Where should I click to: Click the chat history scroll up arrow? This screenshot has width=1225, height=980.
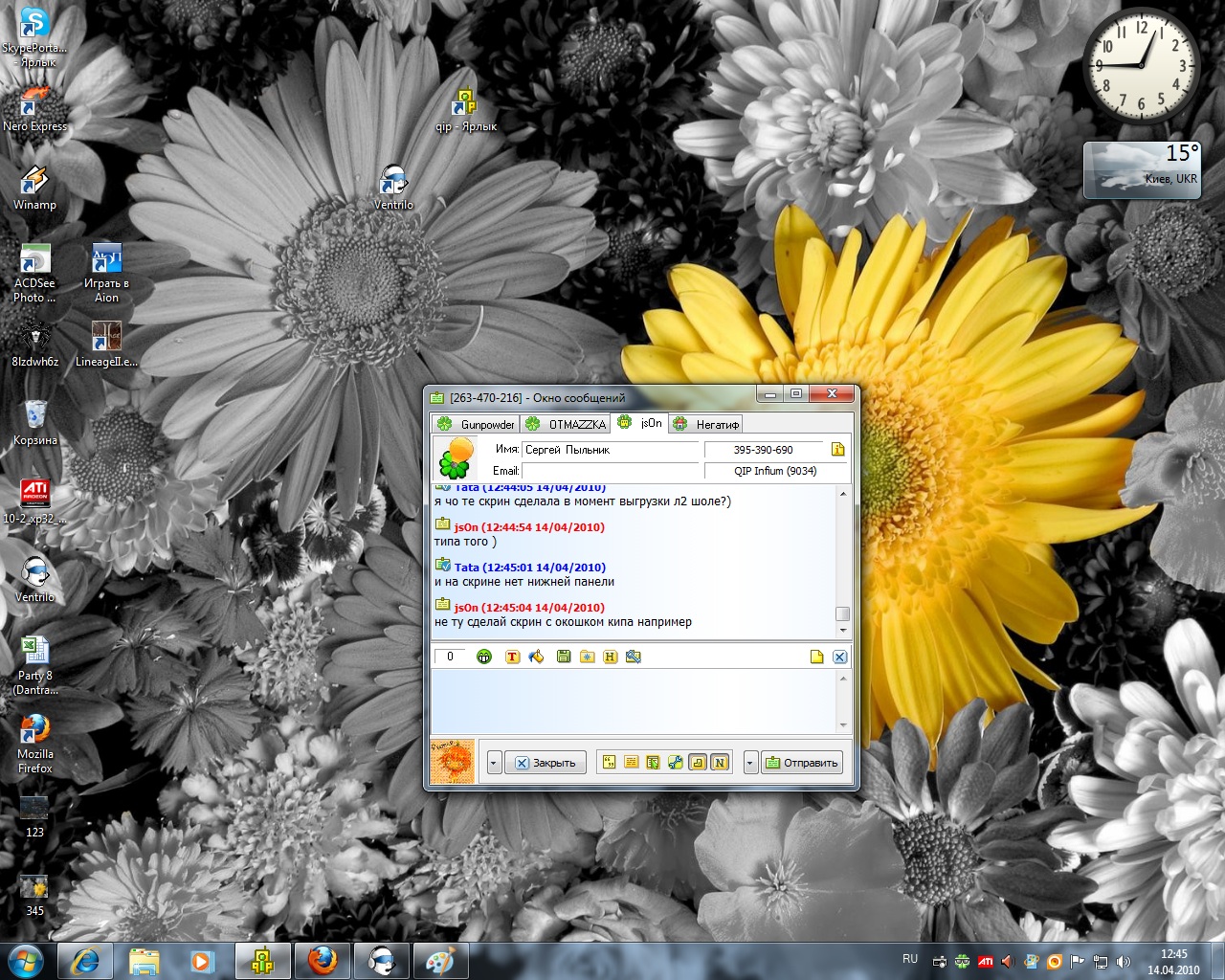click(842, 494)
